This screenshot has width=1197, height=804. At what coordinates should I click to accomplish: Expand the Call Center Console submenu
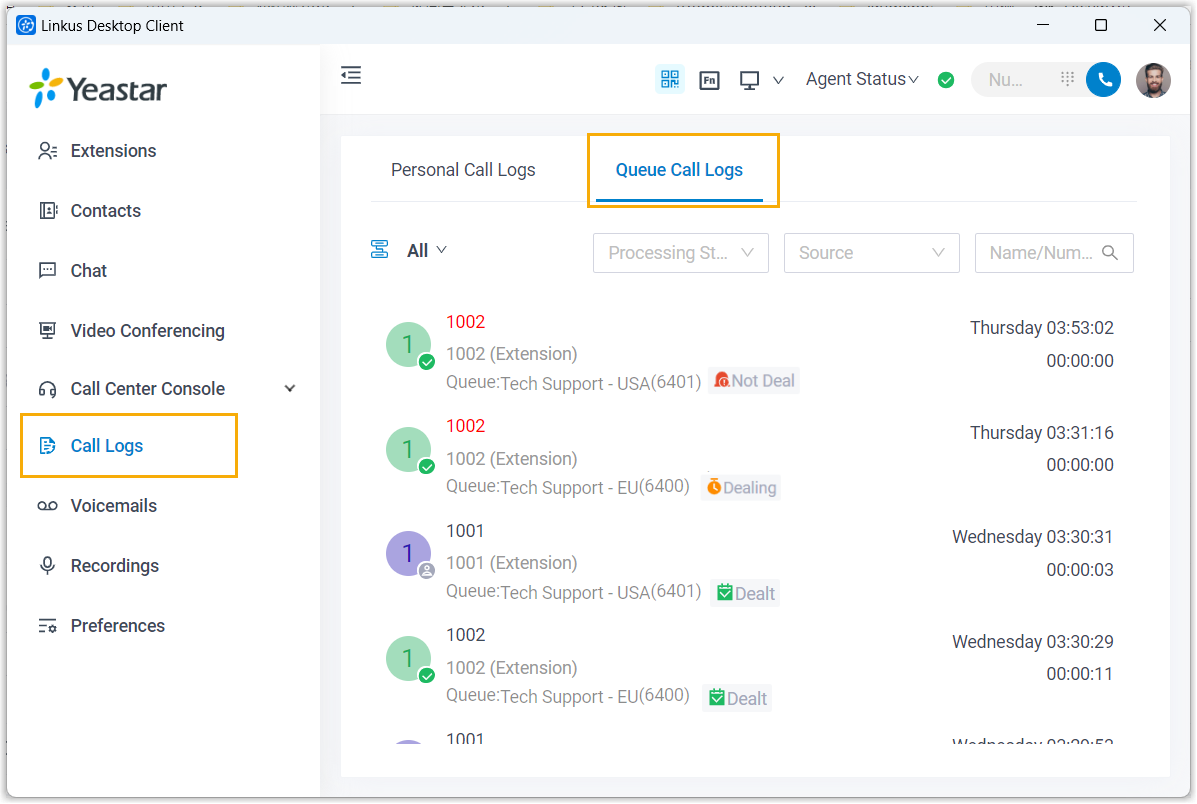[290, 389]
